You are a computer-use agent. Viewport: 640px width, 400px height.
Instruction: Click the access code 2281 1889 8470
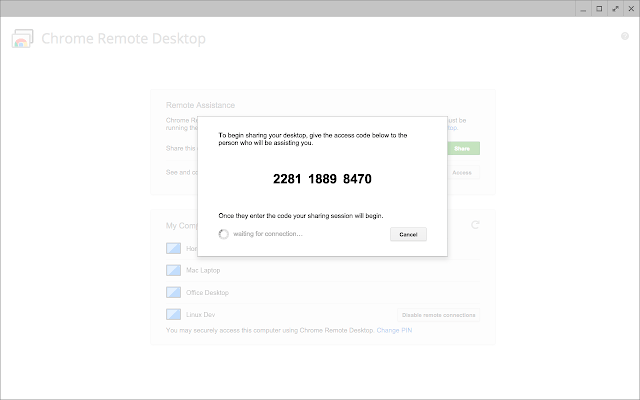322,180
